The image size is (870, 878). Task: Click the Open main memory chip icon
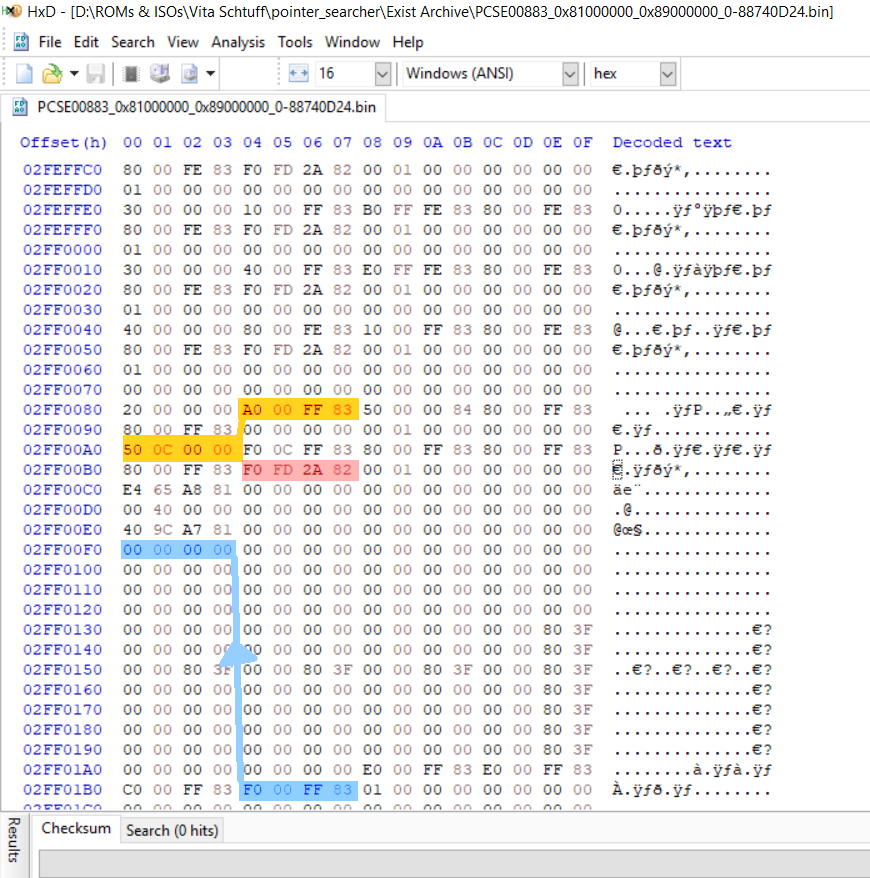click(131, 74)
